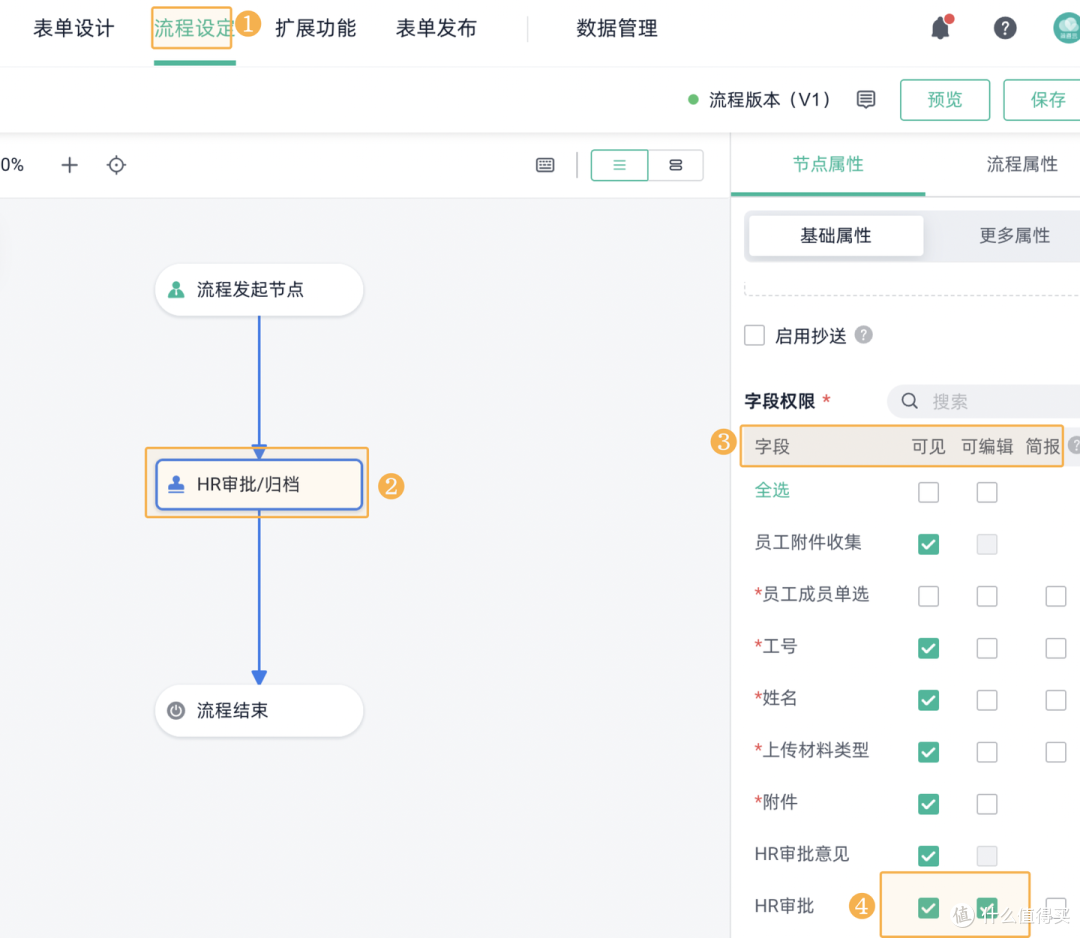The width and height of the screenshot is (1080, 938).
Task: Uncheck HR审批意见 visible checkbox
Action: pos(928,856)
